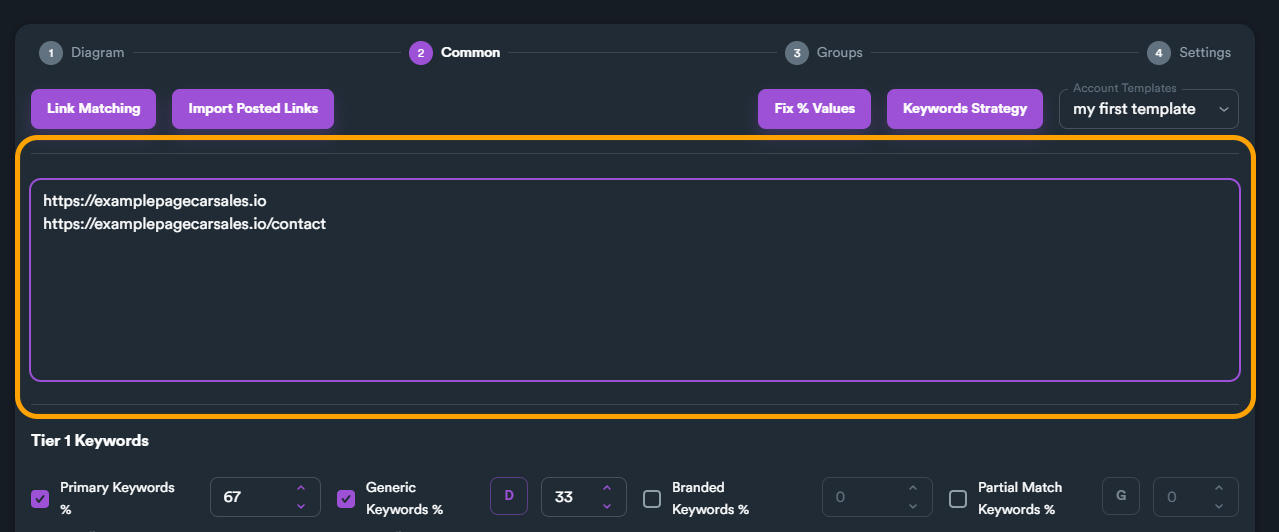Uncheck the Generic Keywords % checkbox

click(346, 498)
